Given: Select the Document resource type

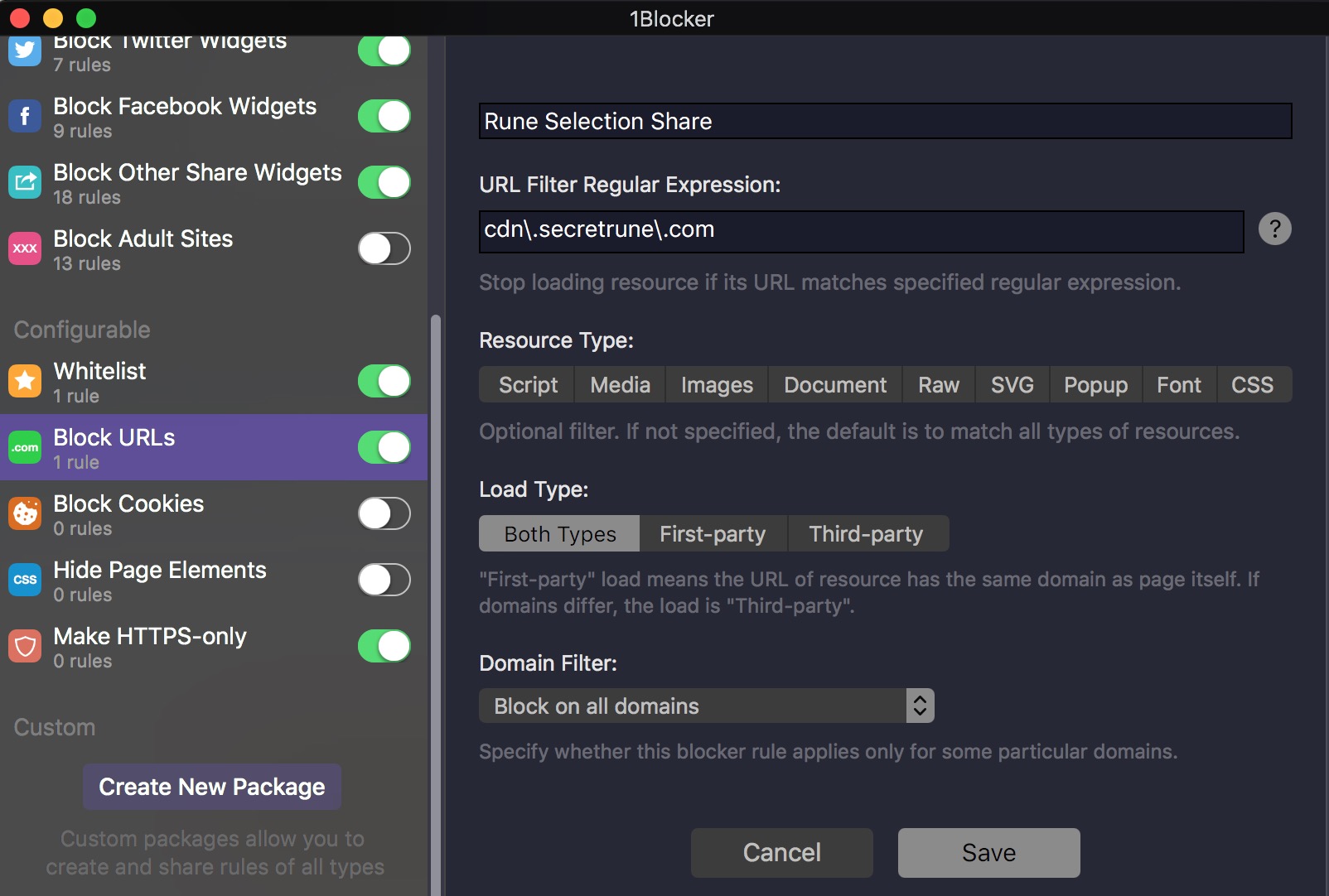Looking at the screenshot, I should click(835, 384).
